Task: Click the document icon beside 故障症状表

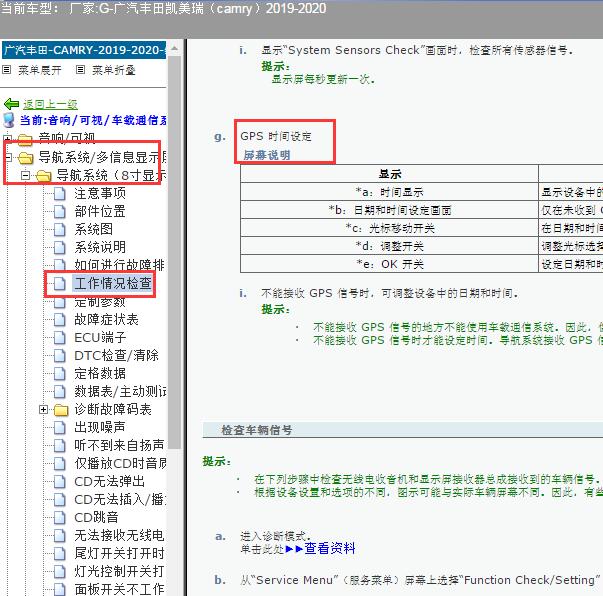Action: click(x=60, y=320)
